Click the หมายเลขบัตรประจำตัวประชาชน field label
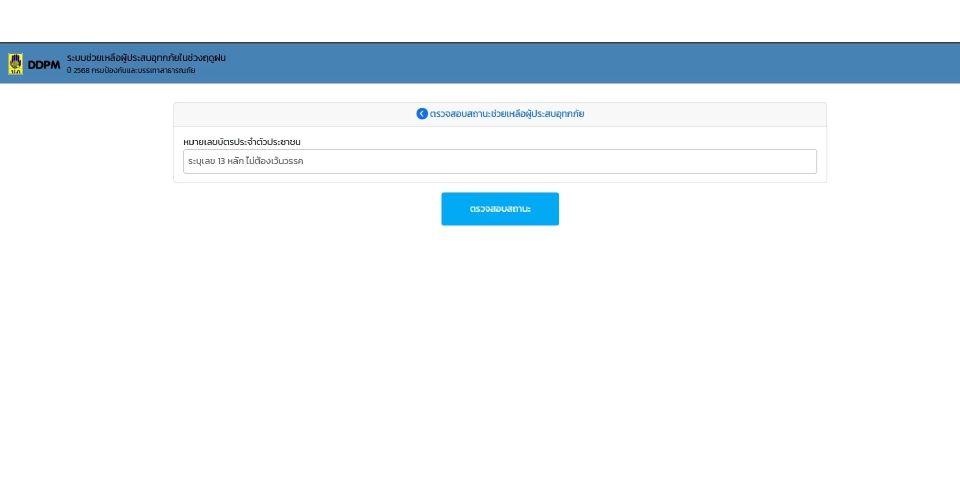 coord(242,141)
